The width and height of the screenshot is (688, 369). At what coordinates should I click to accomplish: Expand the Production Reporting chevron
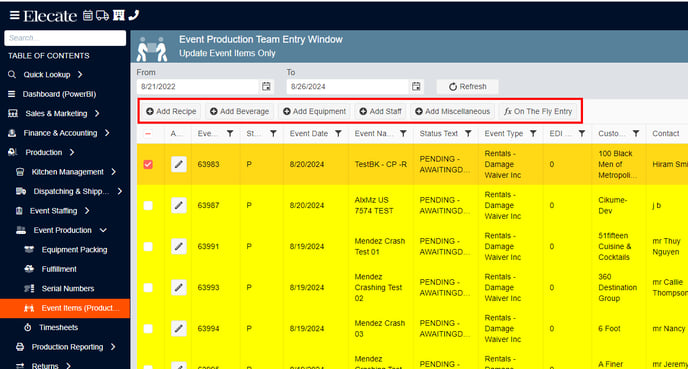113,347
